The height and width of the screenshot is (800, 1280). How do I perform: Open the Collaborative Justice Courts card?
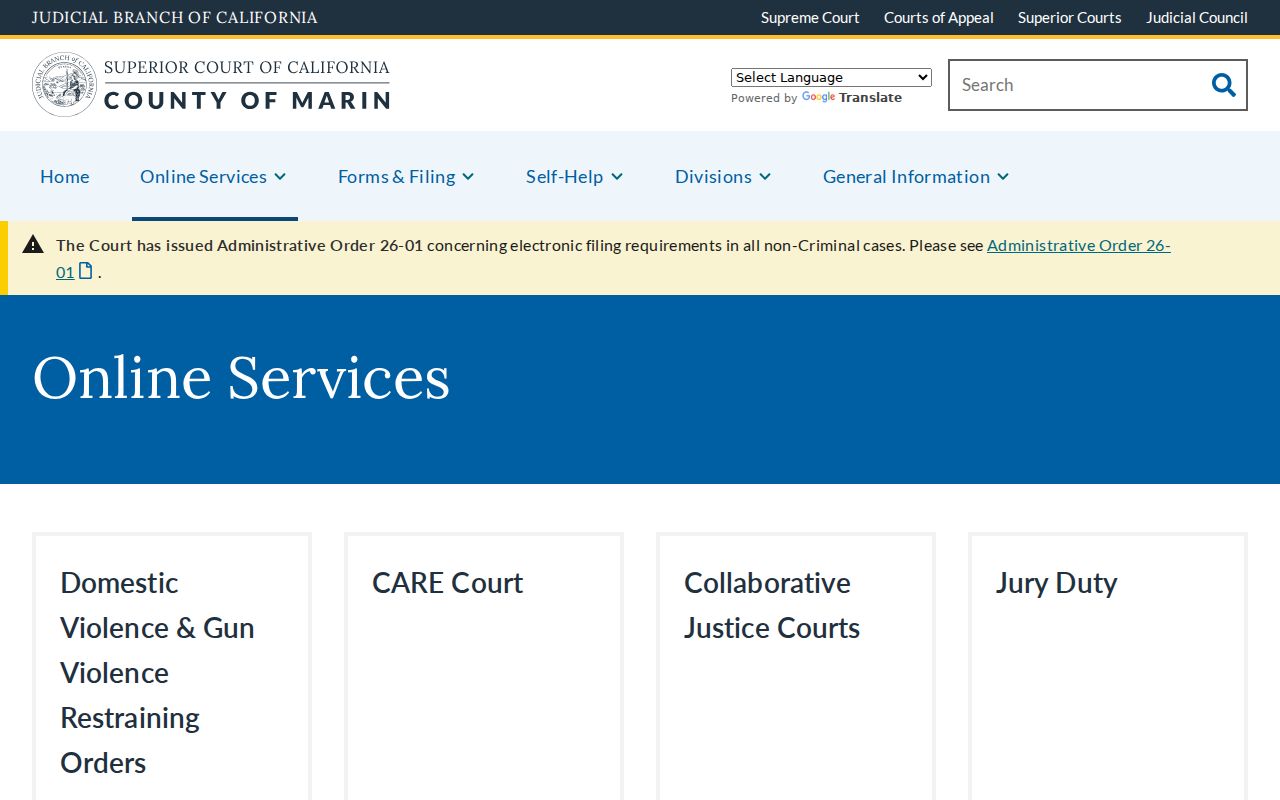pos(796,667)
